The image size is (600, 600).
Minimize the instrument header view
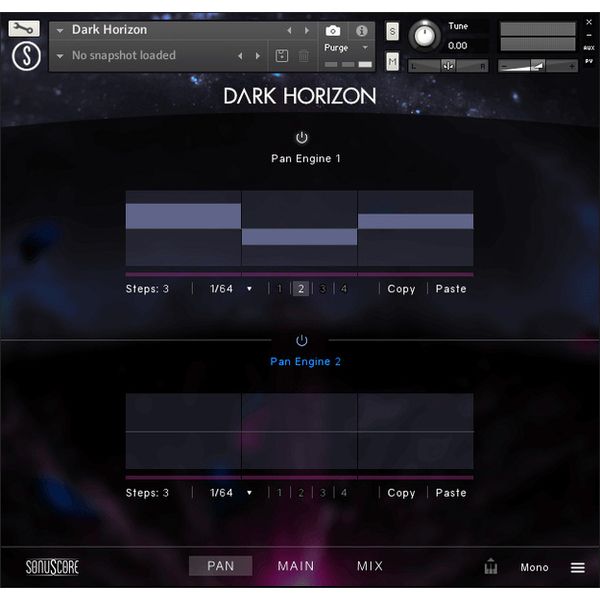(x=589, y=35)
